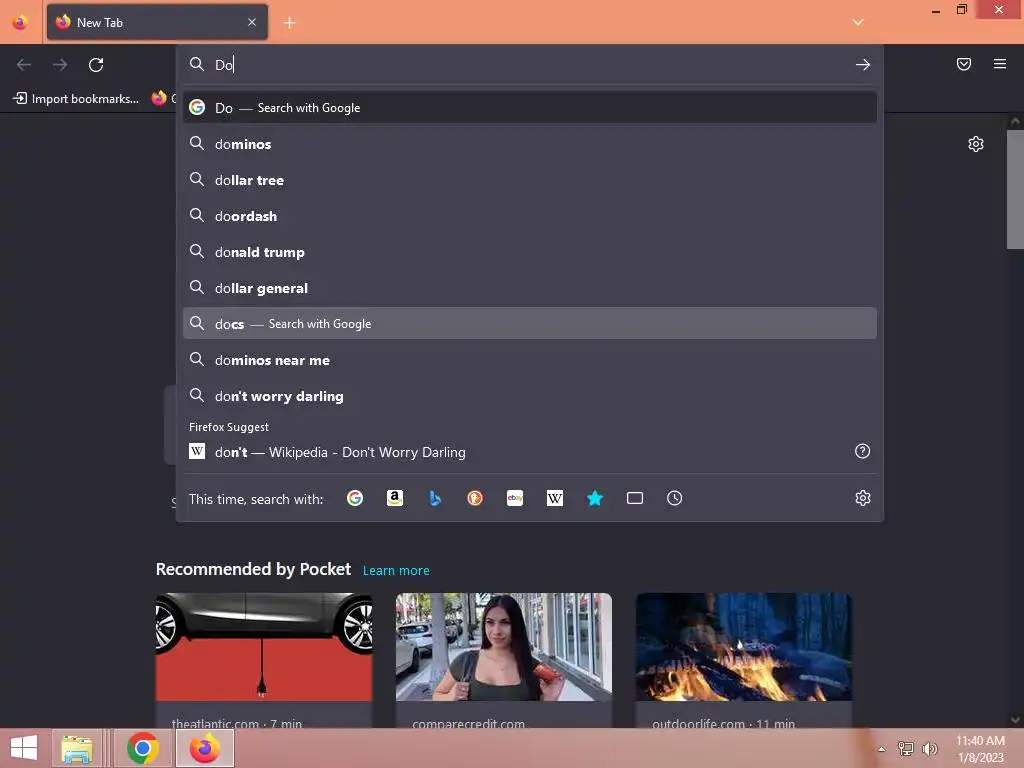Click the Pocket 'Learn more' link
This screenshot has width=1024, height=768.
396,570
